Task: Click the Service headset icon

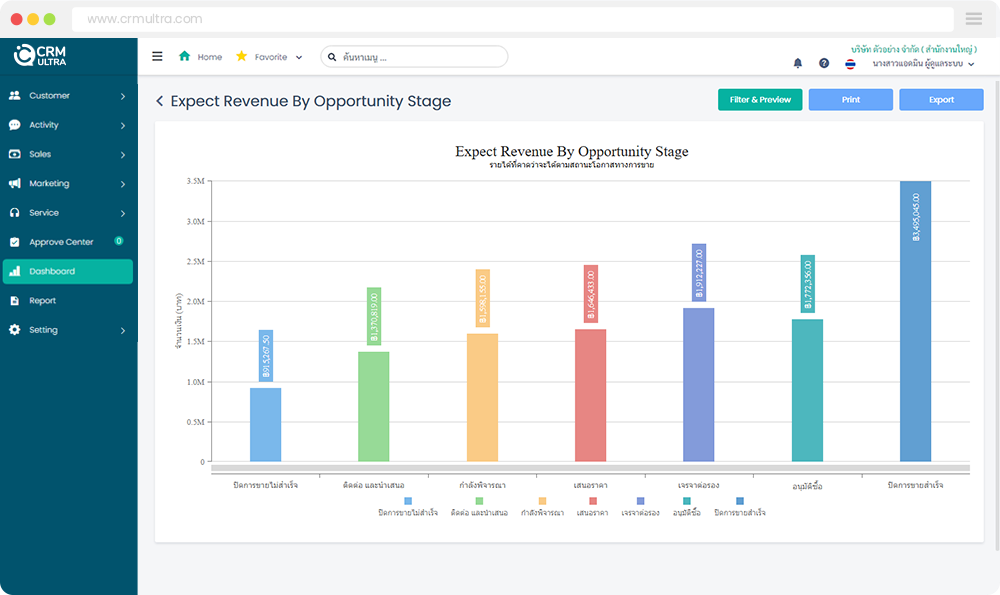Action: pyautogui.click(x=15, y=212)
